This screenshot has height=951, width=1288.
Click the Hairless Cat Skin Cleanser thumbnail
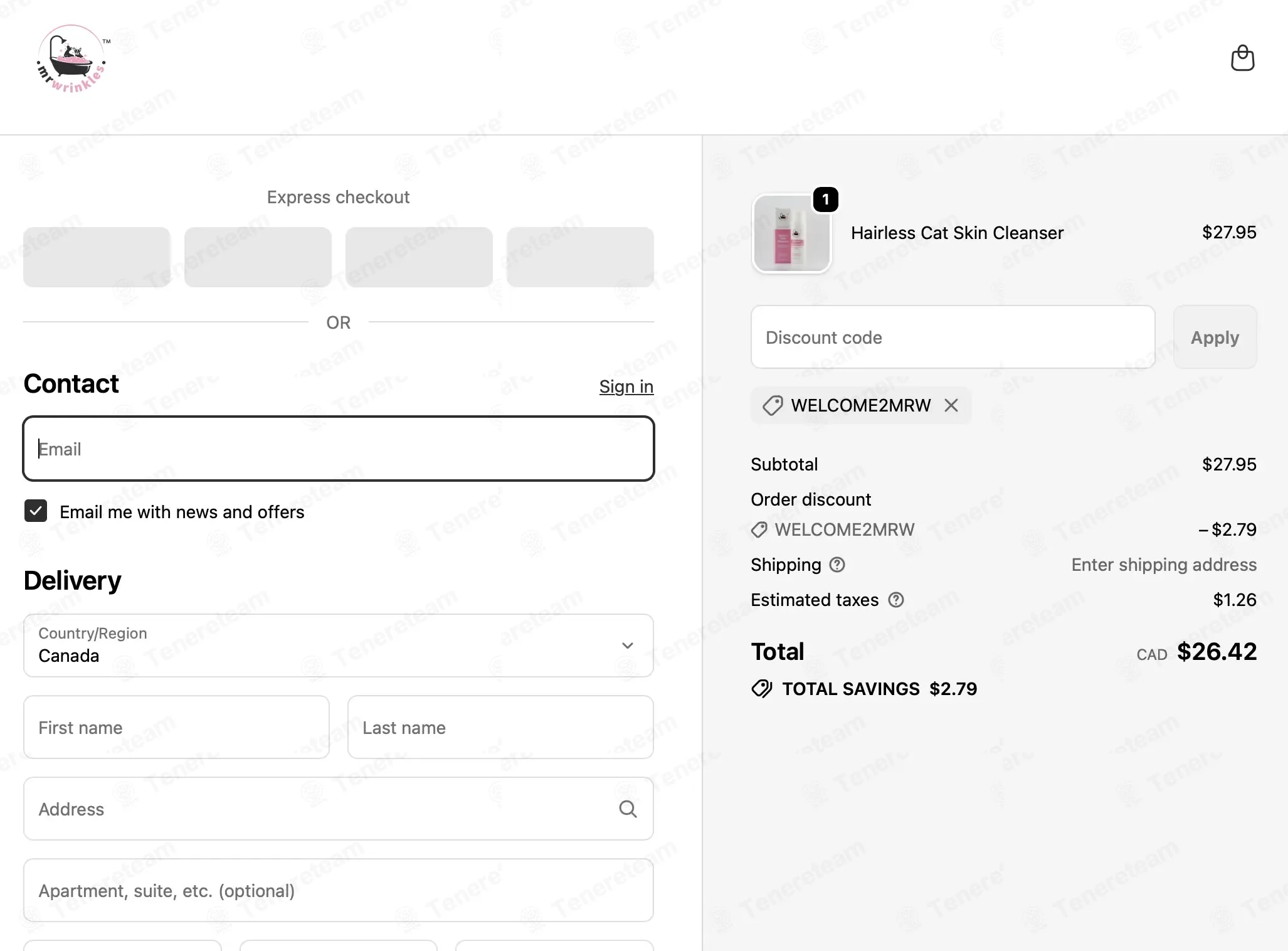(791, 233)
